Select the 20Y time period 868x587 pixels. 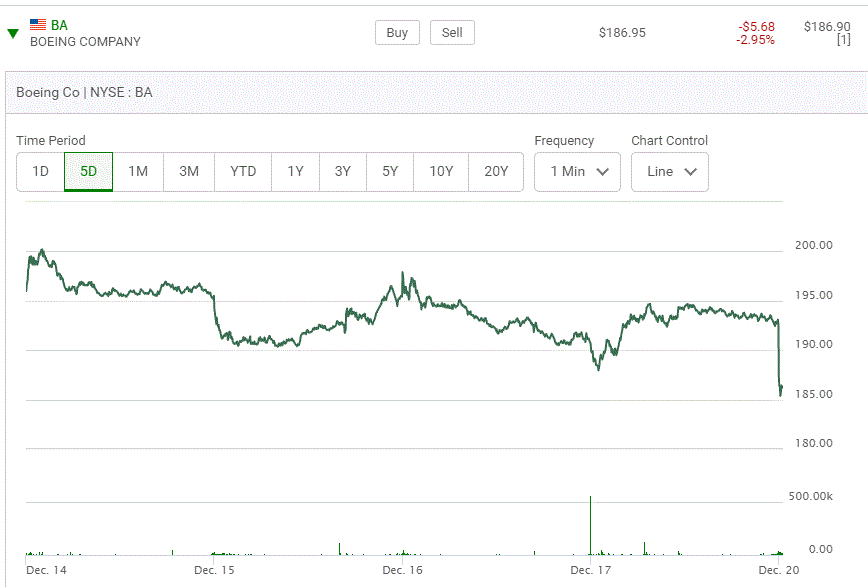[x=495, y=172]
